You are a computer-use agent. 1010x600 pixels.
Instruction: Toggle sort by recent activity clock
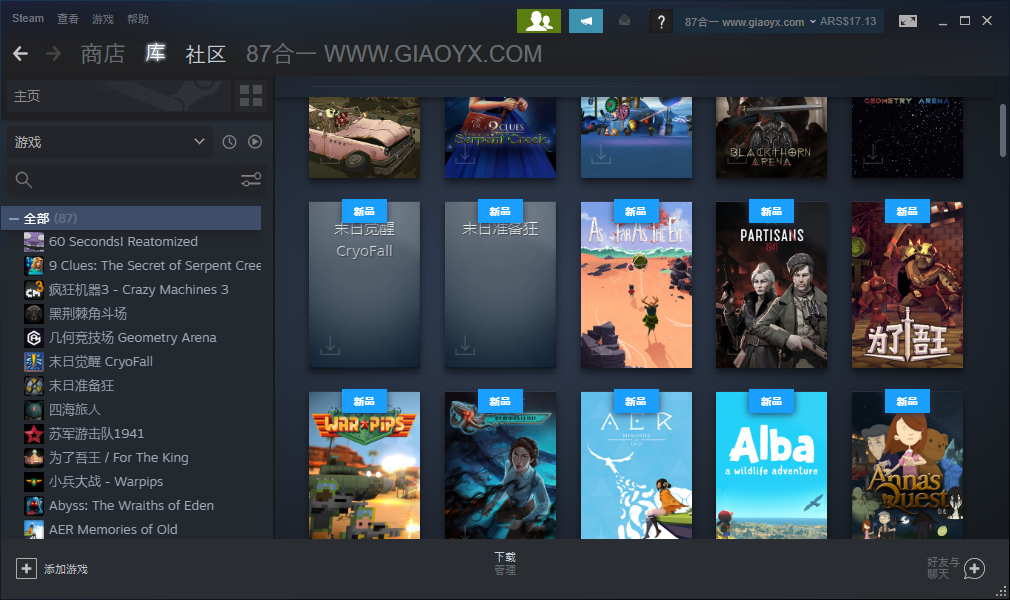tap(229, 142)
